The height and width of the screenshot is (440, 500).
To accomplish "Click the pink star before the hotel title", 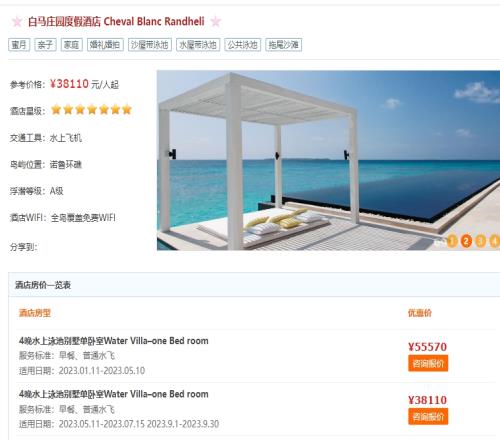I will point(17,22).
